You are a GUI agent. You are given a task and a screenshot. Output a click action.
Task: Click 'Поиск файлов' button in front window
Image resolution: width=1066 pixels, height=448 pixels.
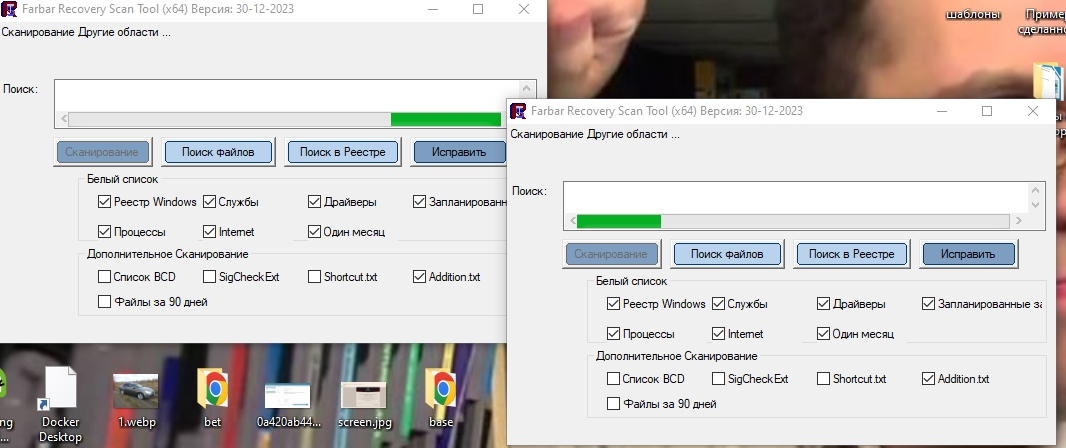(727, 254)
